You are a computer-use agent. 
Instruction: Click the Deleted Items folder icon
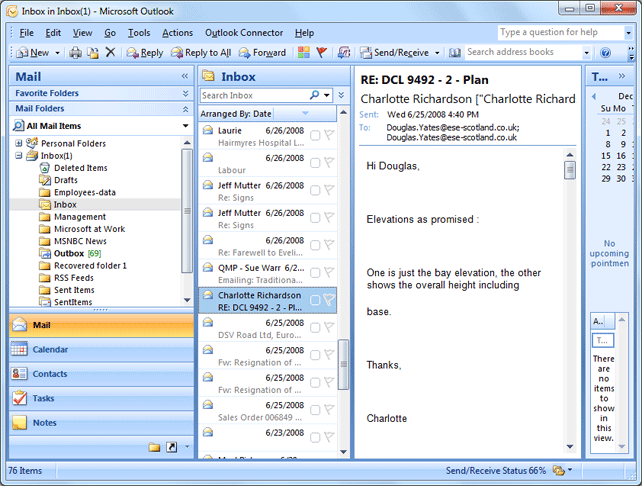coord(45,168)
